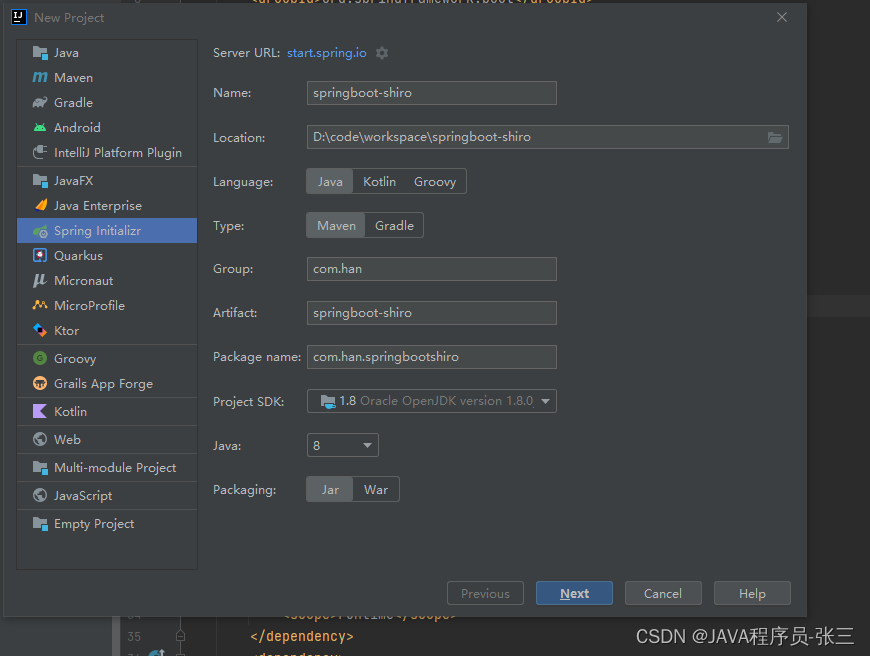870x656 pixels.
Task: Click the MicroProfile icon
Action: (40, 306)
